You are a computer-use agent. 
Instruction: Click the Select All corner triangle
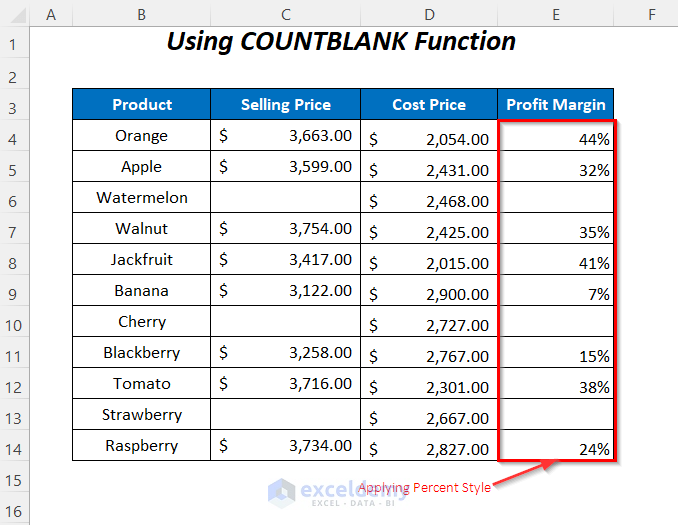point(17,16)
